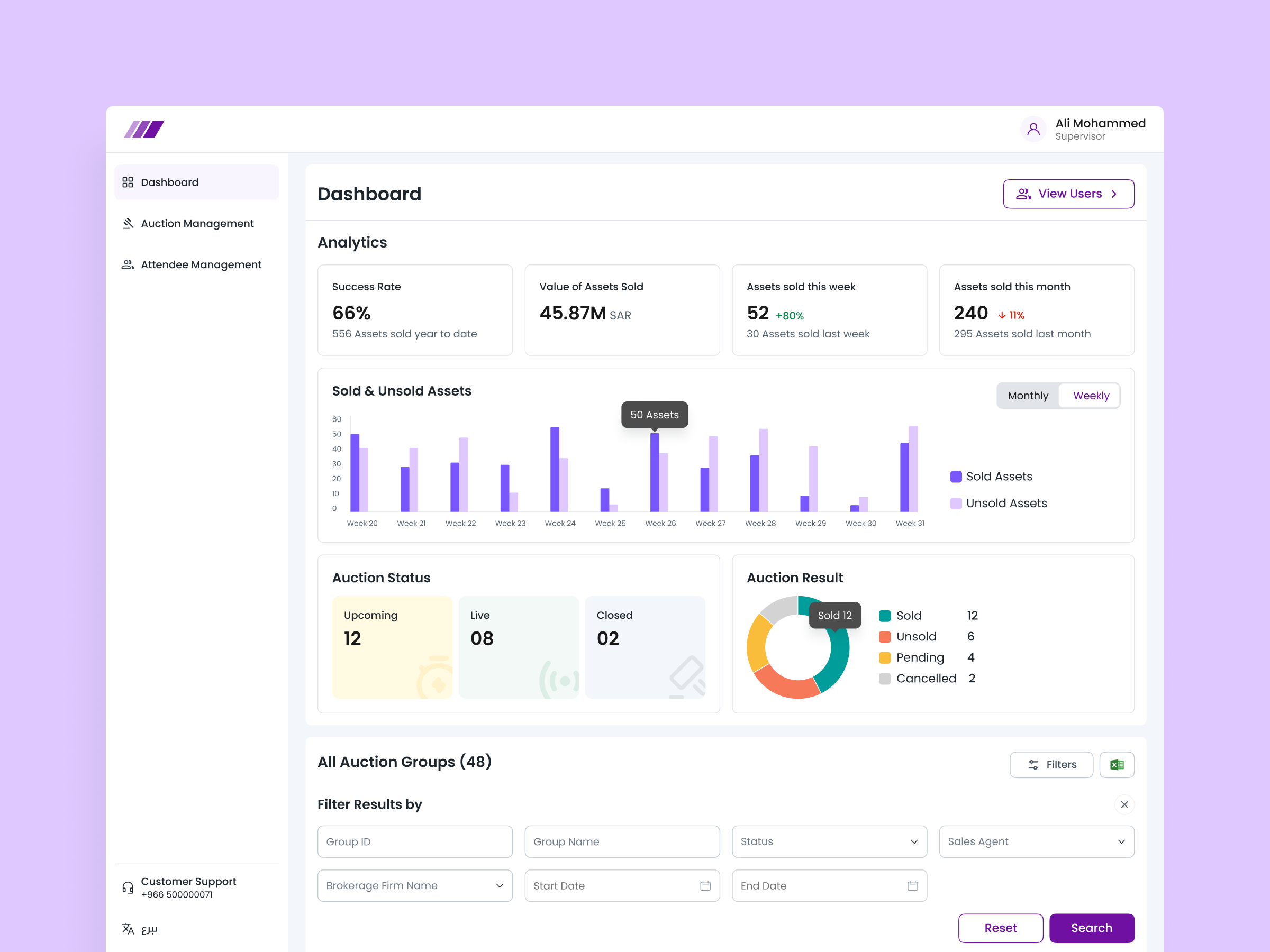Open the Filters panel
Viewport: 1270px width, 952px height.
(x=1051, y=764)
